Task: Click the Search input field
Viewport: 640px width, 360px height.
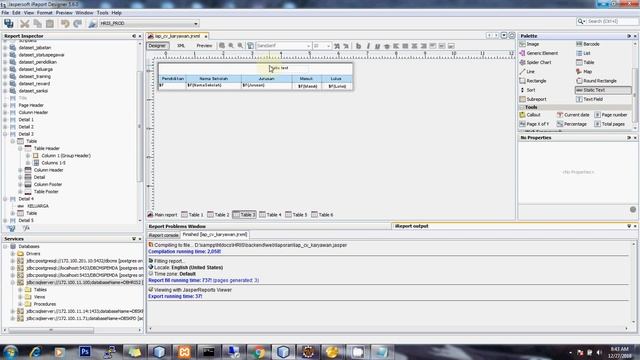Action: (x=611, y=21)
